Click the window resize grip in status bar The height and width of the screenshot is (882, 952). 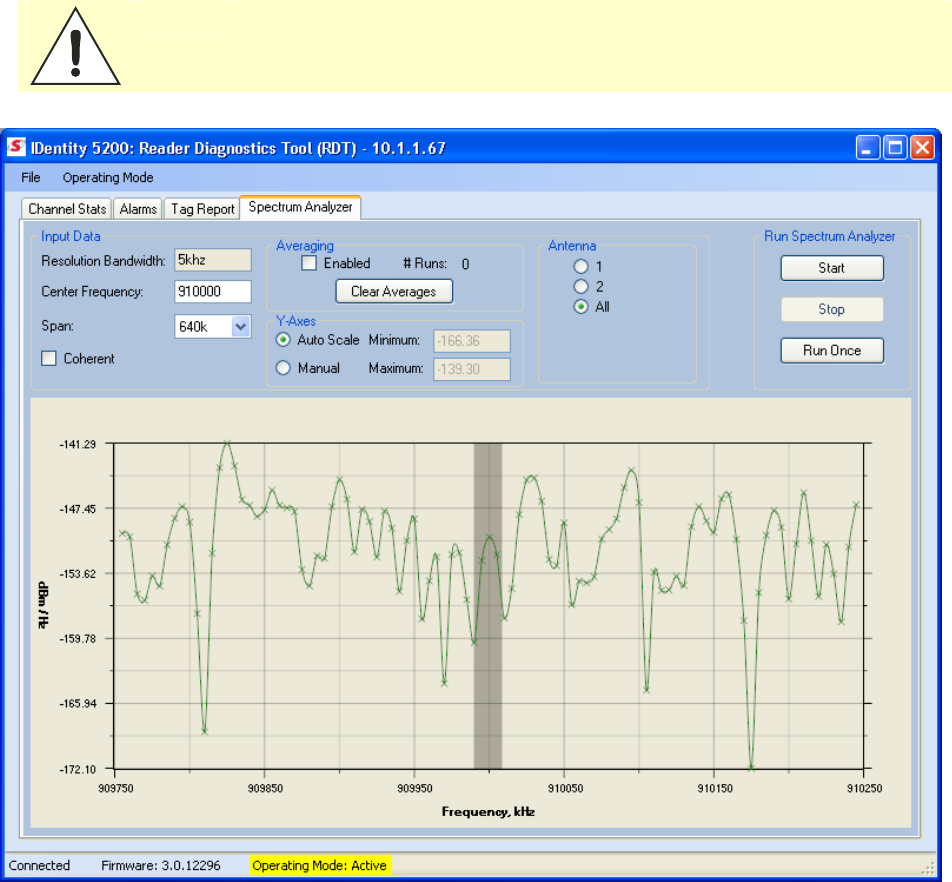coord(928,869)
